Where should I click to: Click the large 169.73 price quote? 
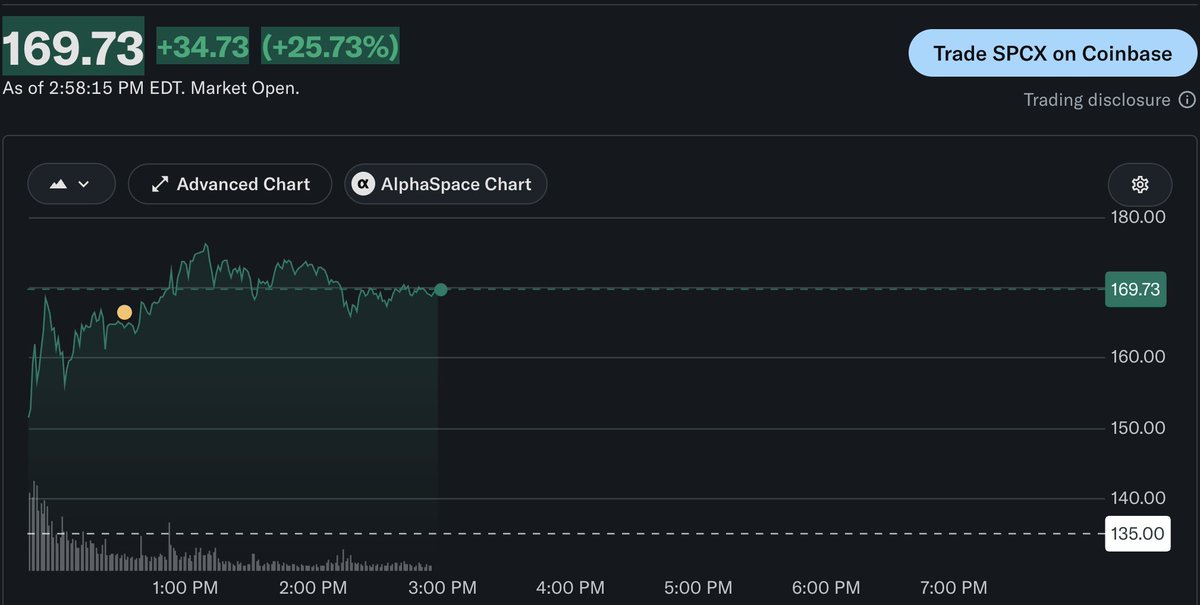tap(73, 47)
